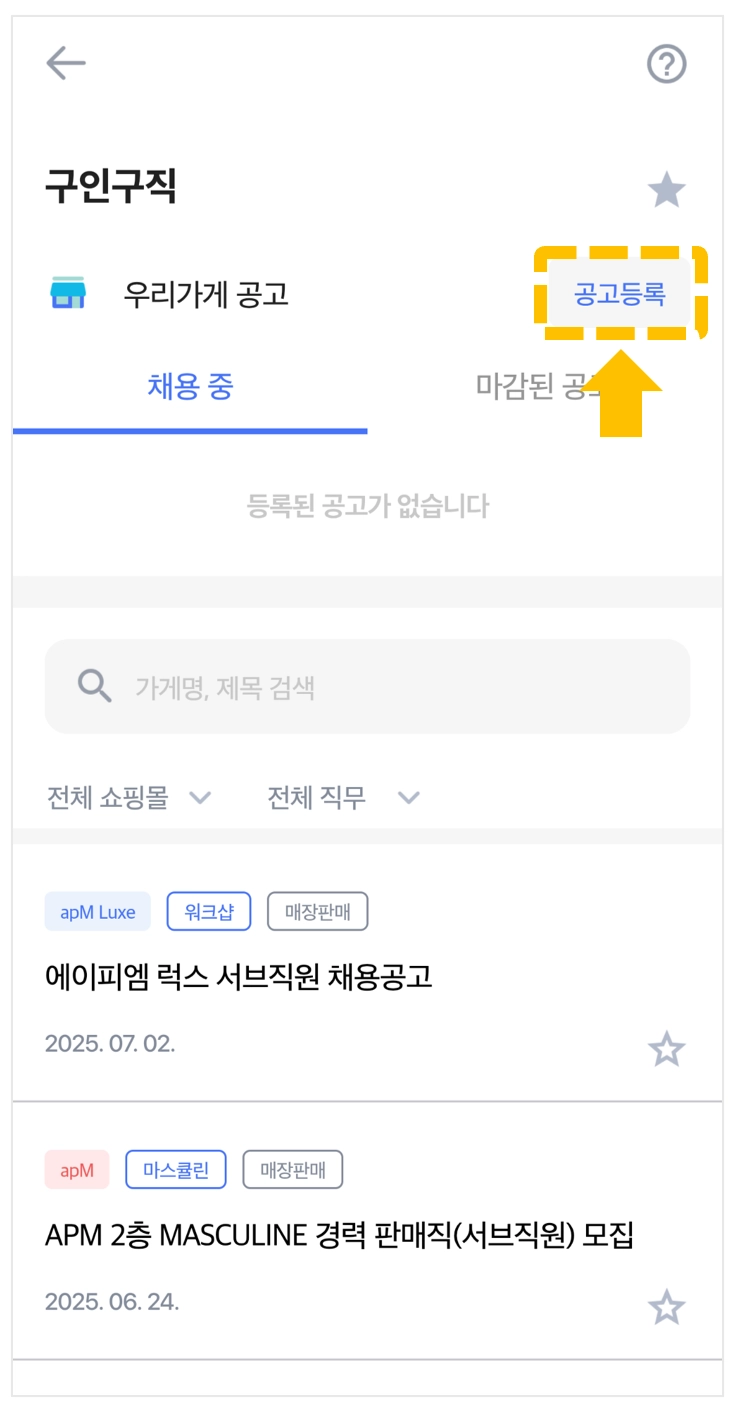Click the 워크샵 store tag

tap(209, 912)
